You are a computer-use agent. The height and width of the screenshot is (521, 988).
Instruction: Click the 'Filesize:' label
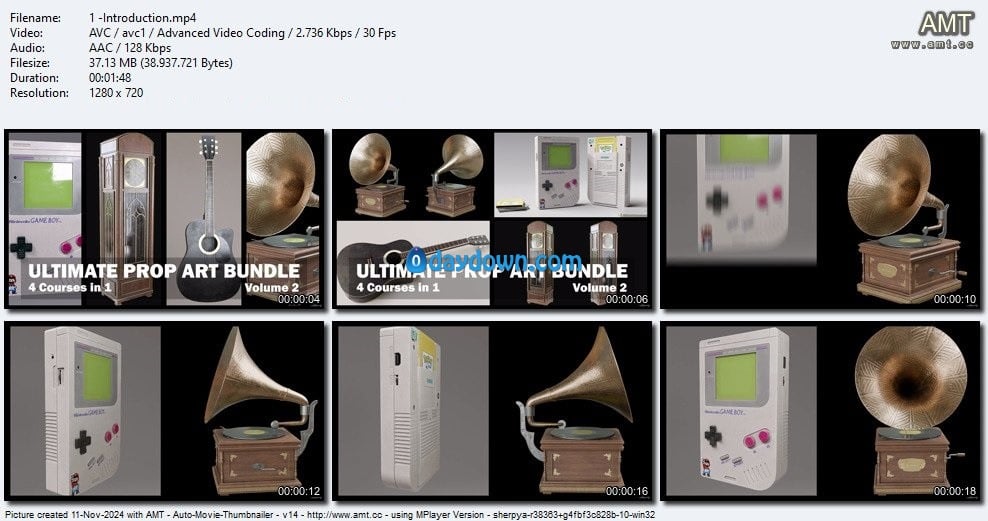[x=30, y=63]
